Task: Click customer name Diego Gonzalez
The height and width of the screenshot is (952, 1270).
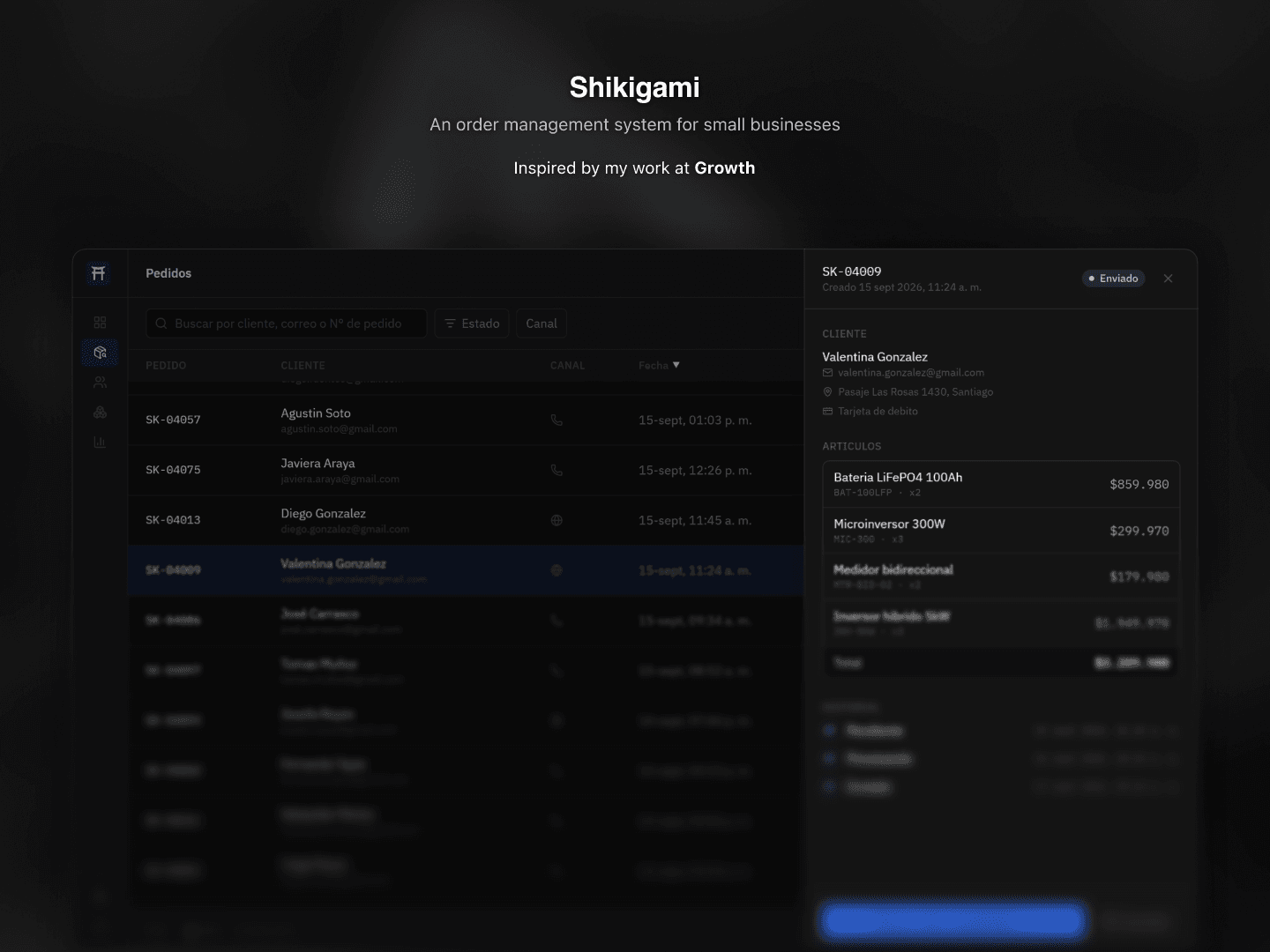Action: [323, 514]
